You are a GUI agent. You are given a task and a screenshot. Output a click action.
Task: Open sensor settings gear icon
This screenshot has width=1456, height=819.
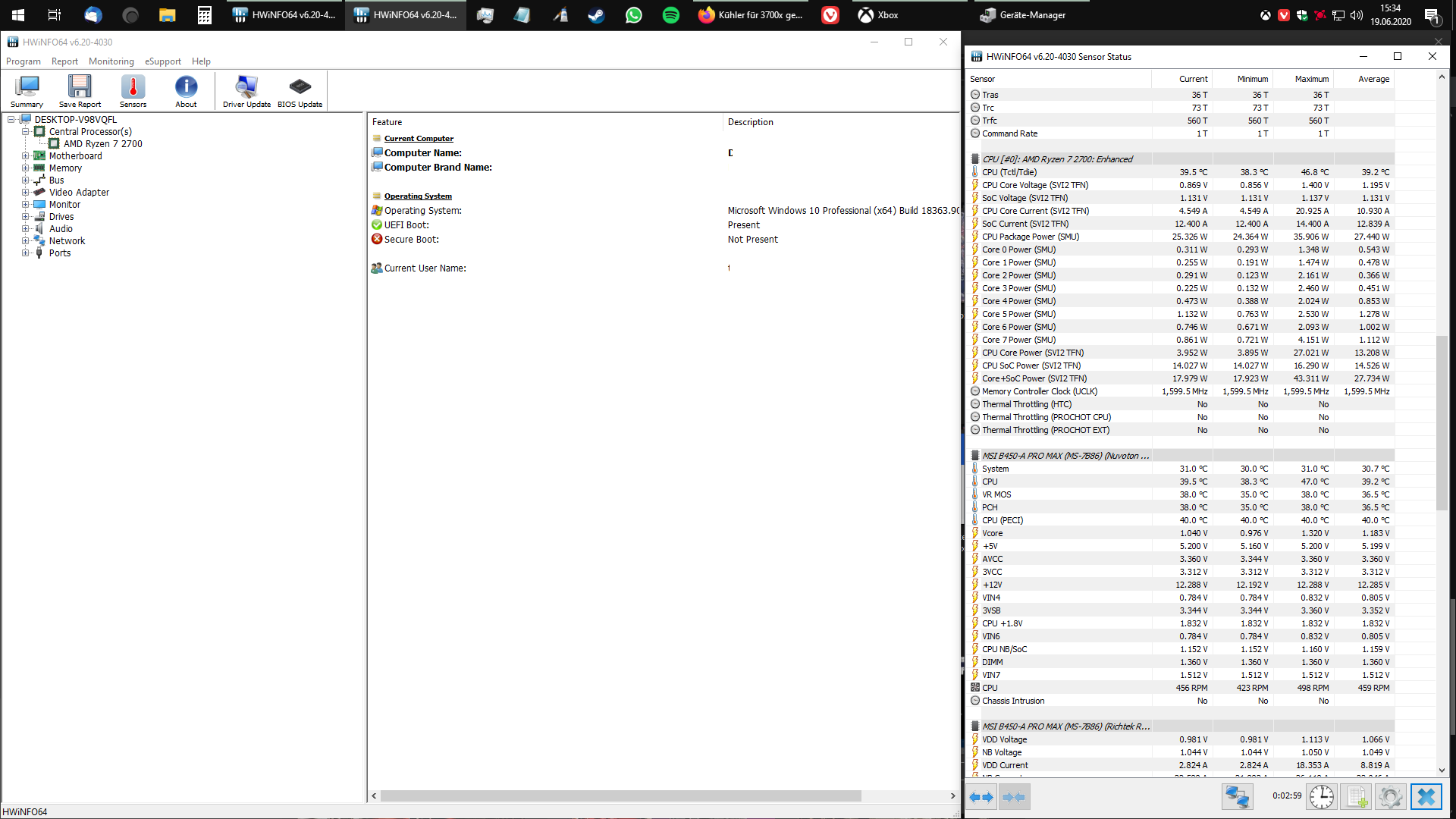pyautogui.click(x=1390, y=796)
